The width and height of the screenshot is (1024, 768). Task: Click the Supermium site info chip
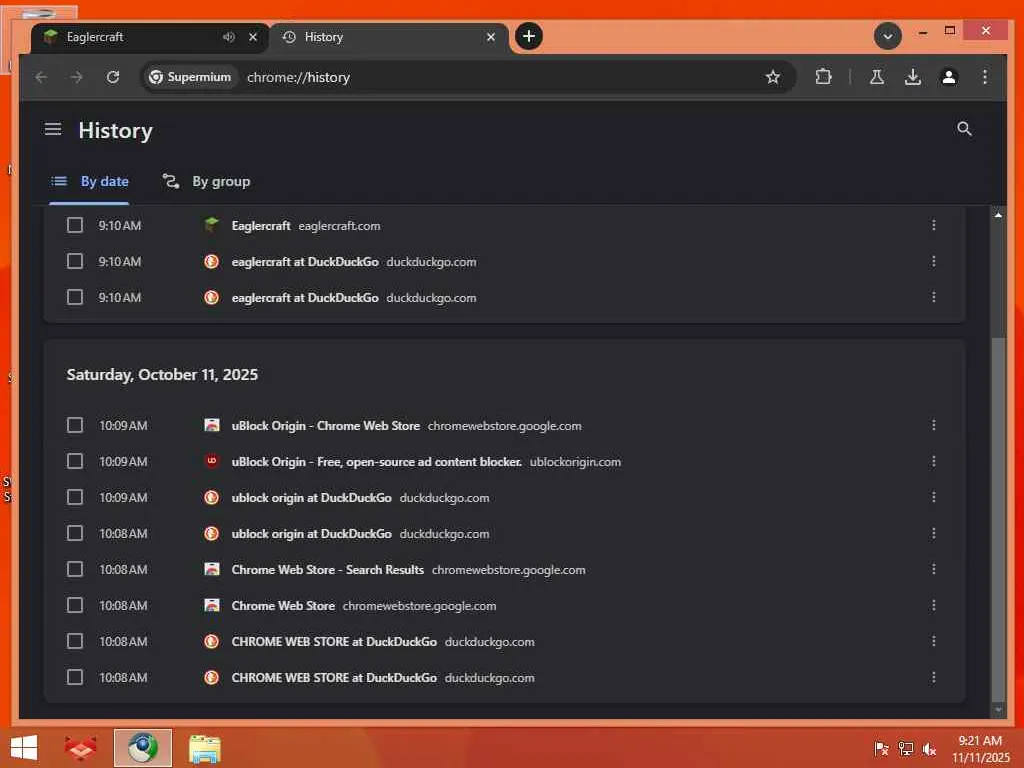click(190, 77)
